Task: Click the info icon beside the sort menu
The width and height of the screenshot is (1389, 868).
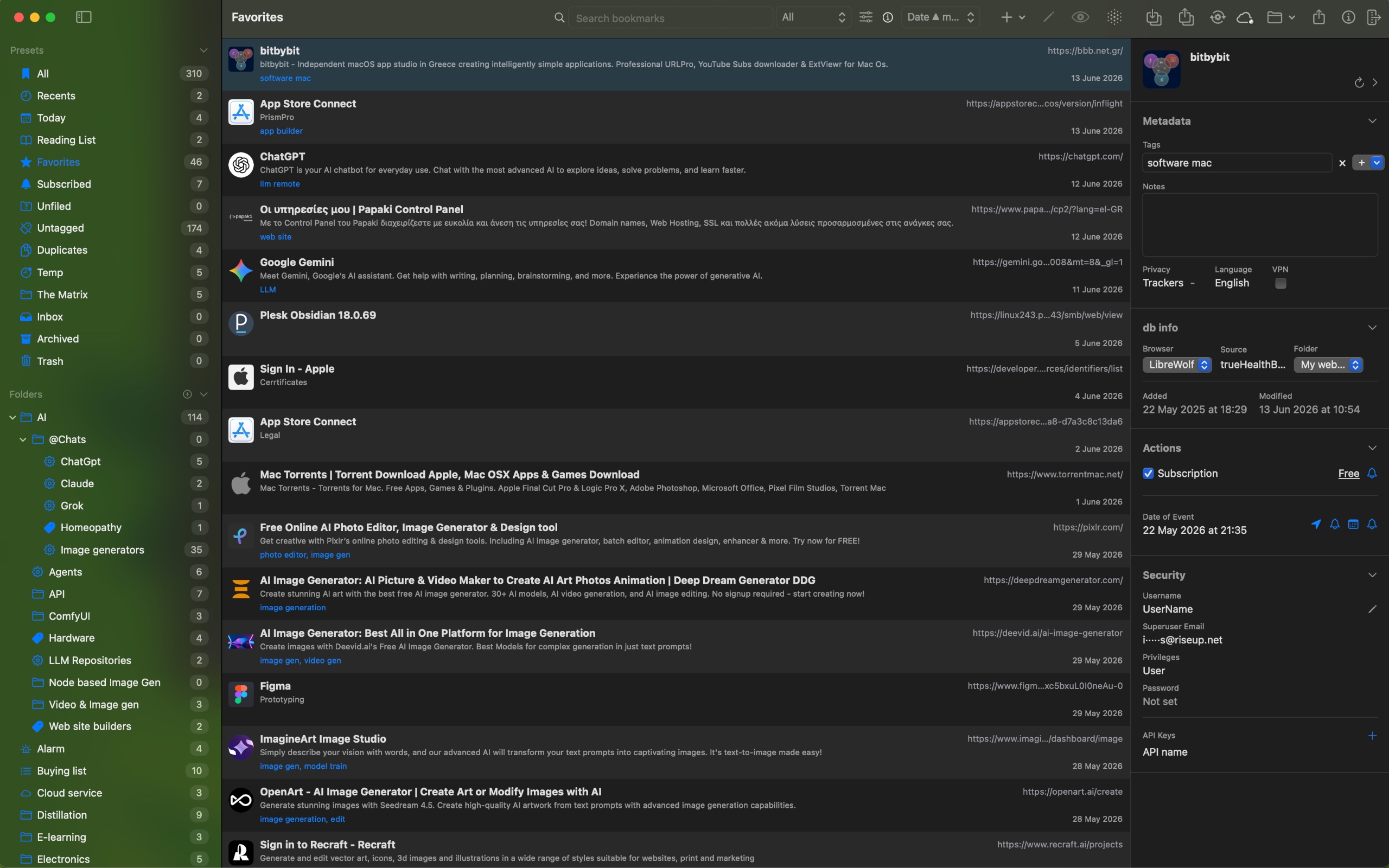Action: point(888,18)
